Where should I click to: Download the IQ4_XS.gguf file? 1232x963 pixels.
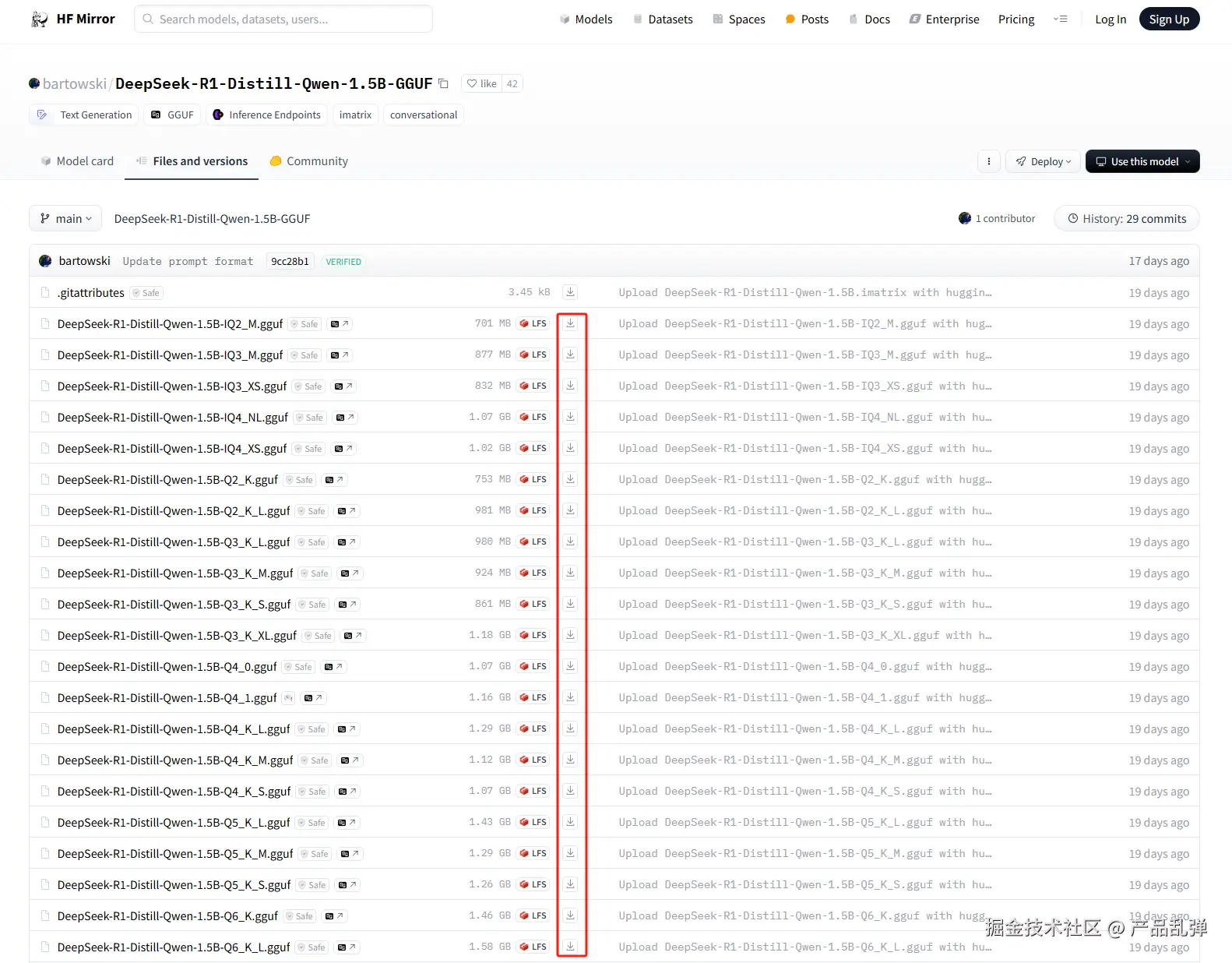click(x=570, y=448)
